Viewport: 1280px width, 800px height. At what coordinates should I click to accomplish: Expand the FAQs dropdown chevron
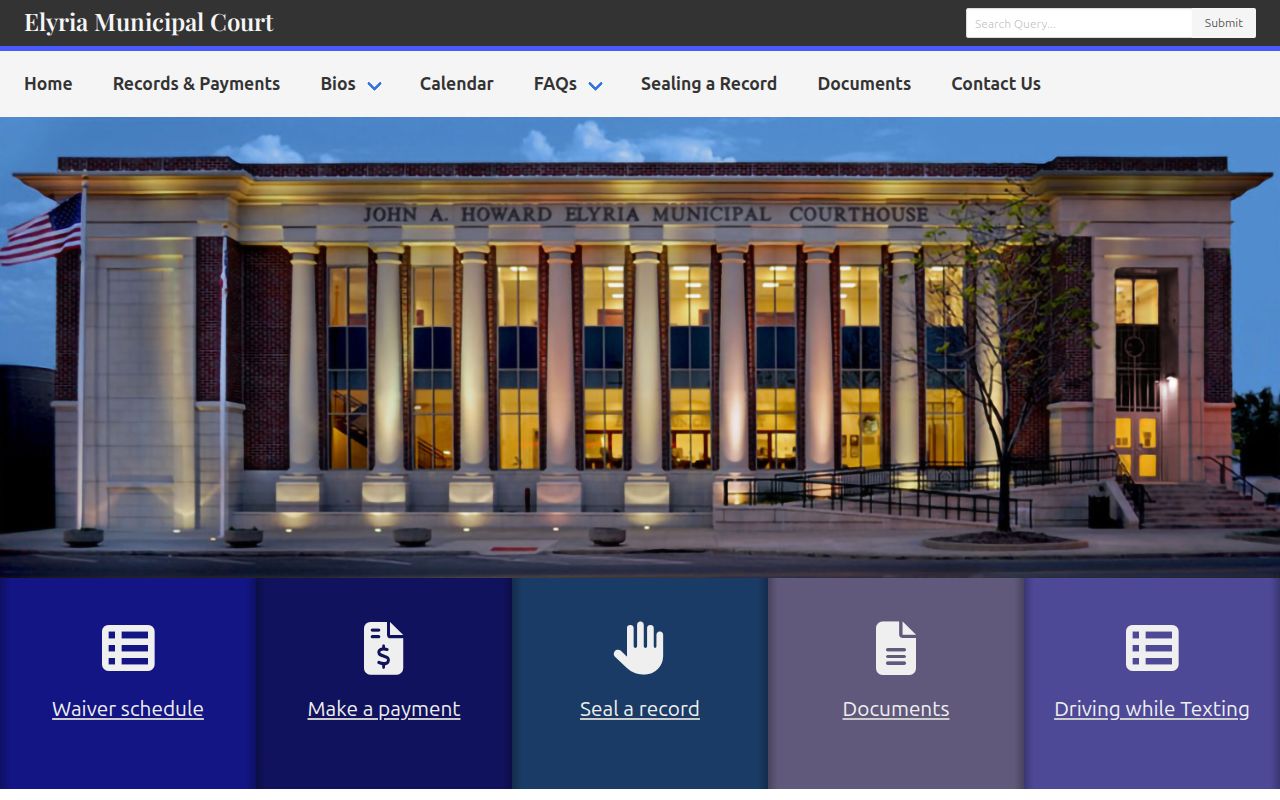[x=595, y=86]
